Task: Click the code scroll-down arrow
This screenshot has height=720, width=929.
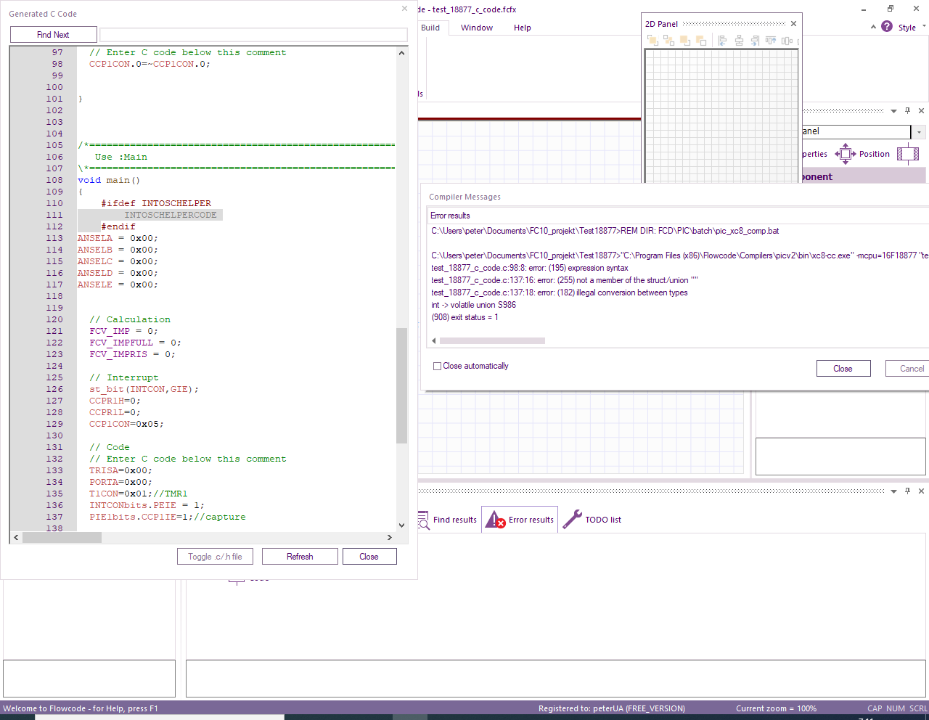Action: 402,525
